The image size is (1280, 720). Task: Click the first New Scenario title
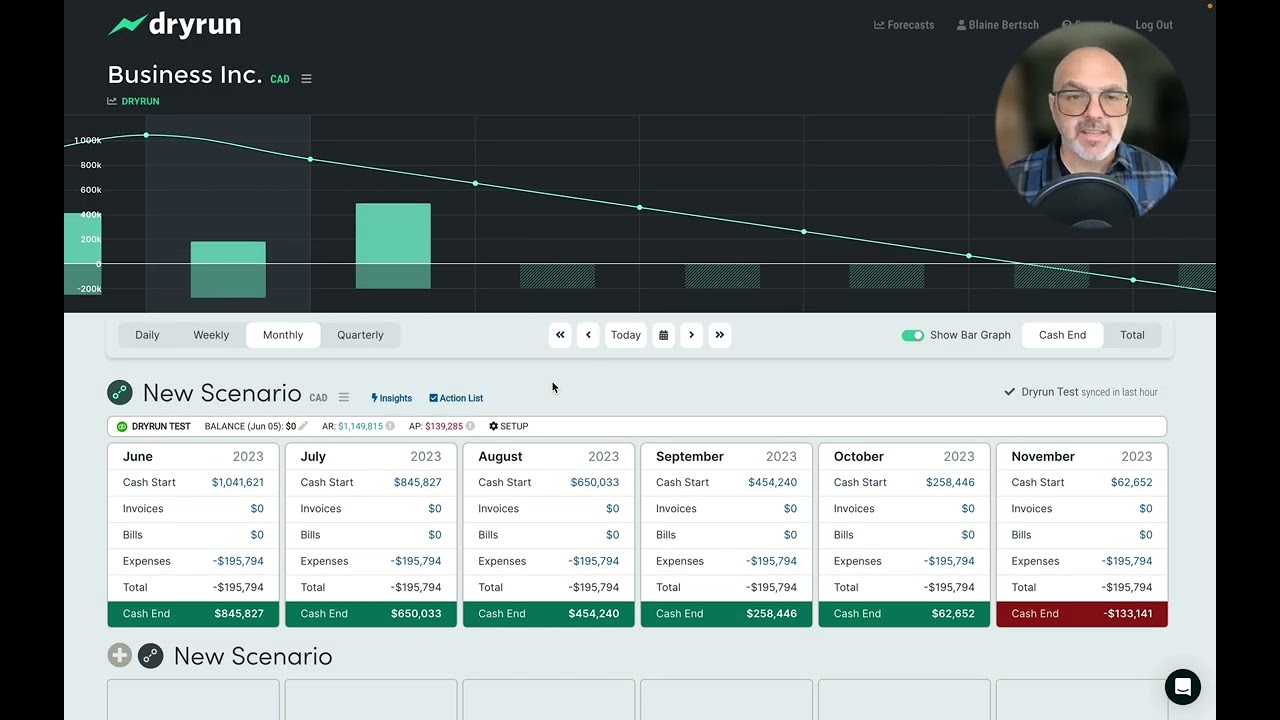coord(222,393)
